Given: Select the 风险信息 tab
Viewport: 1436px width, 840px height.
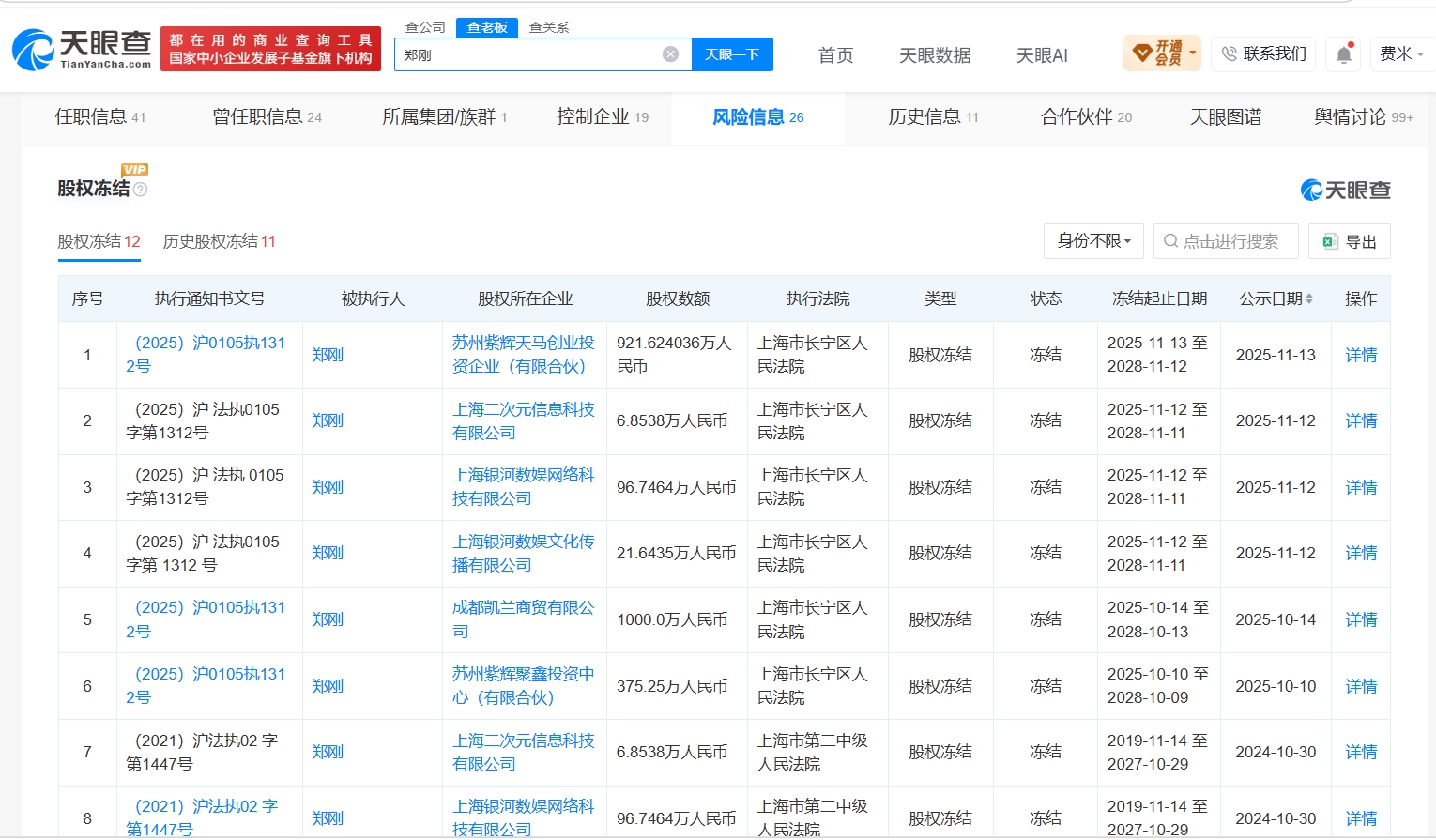Looking at the screenshot, I should click(758, 117).
